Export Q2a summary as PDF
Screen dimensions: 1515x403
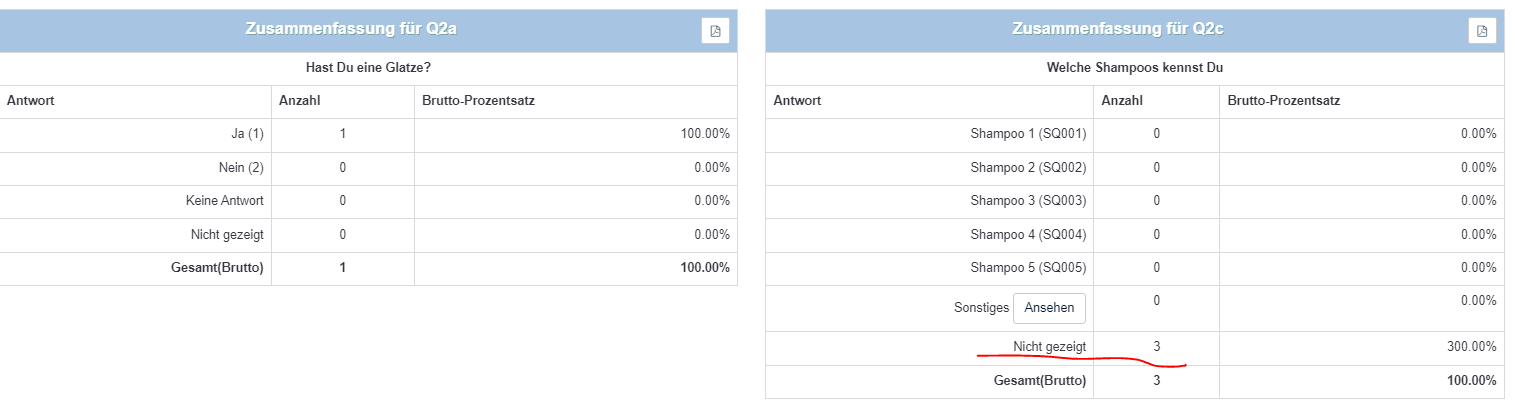[715, 31]
